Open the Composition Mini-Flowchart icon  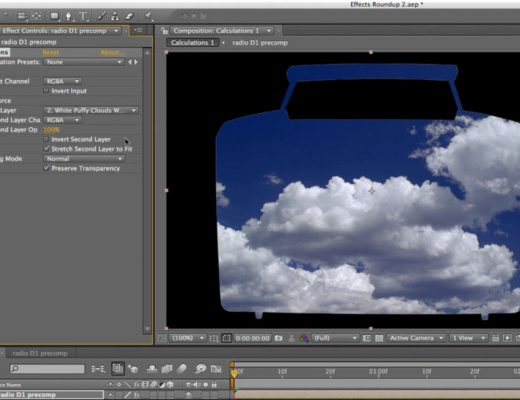[x=98, y=369]
